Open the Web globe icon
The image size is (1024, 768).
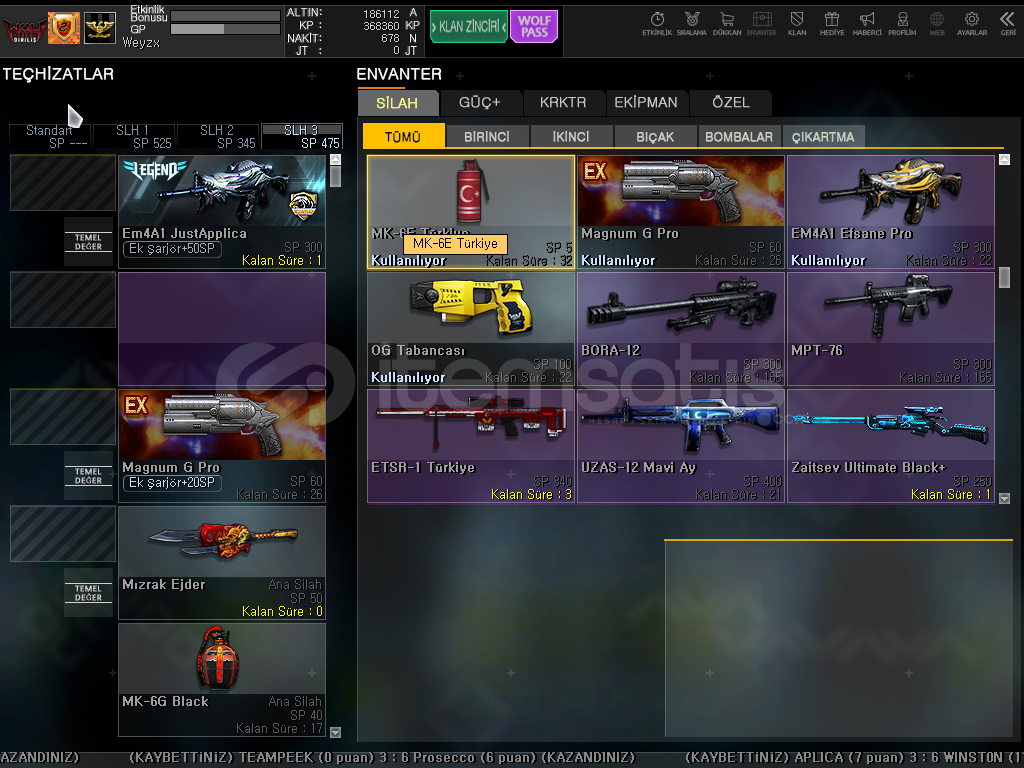coord(937,24)
